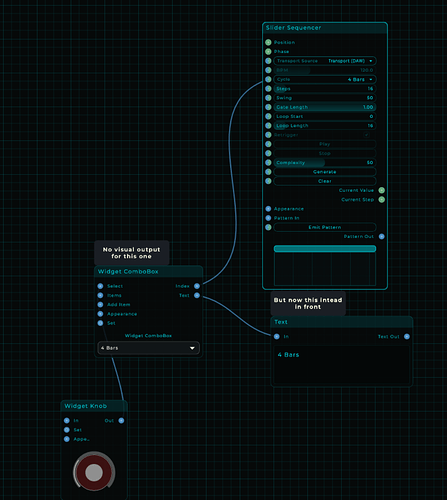The image size is (447, 500).
Task: Click the Index output port on Widget ComboBox
Action: (x=197, y=286)
